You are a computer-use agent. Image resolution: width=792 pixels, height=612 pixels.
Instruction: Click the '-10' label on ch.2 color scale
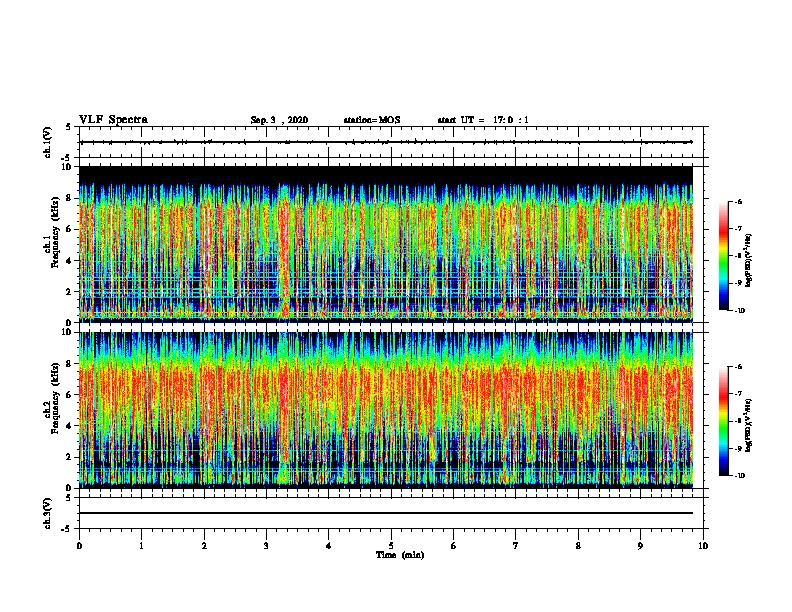point(739,475)
